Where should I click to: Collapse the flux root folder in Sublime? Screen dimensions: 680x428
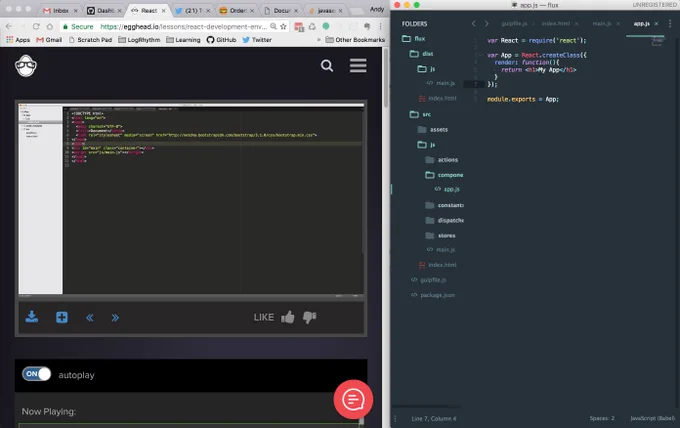click(x=414, y=39)
